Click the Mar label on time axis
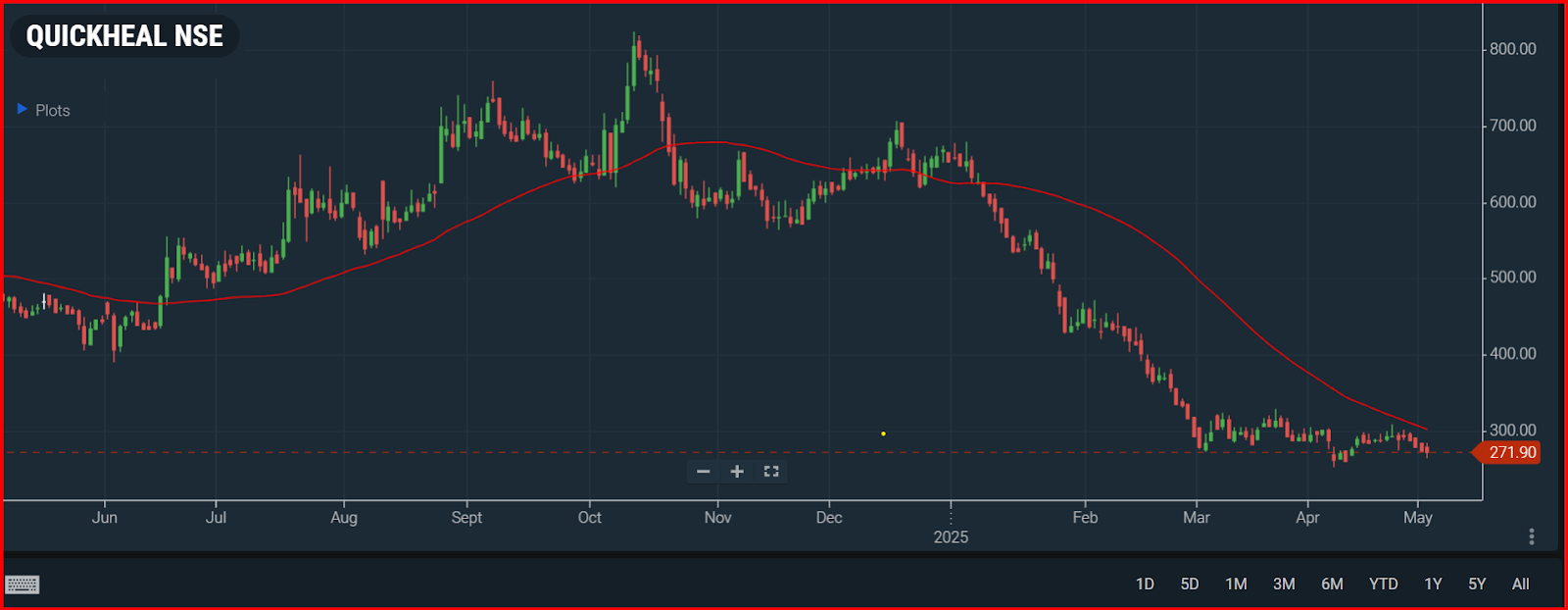Screen dimensions: 1568x610 [1197, 518]
